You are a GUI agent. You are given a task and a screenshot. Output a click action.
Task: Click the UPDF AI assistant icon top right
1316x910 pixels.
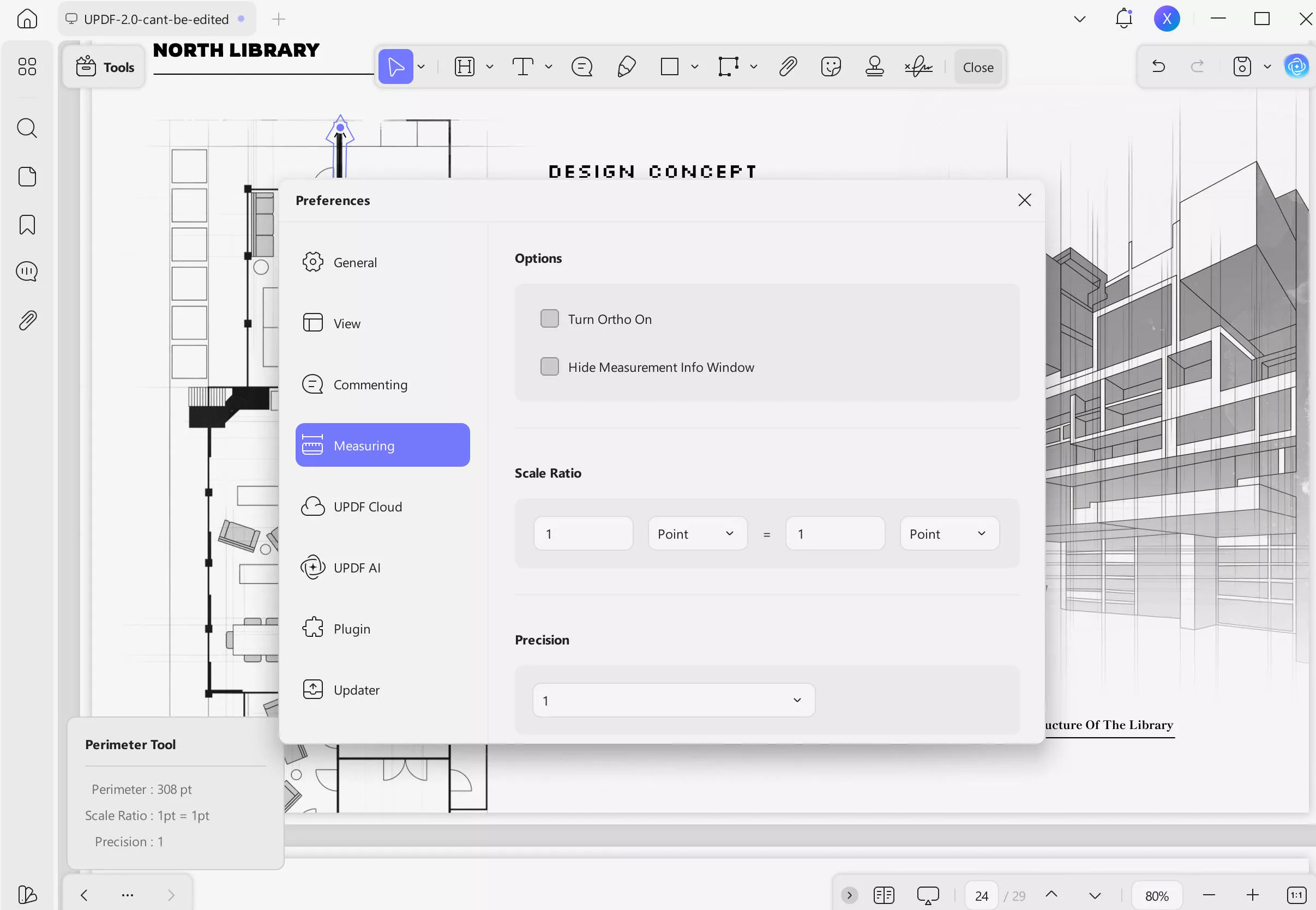click(x=1296, y=67)
